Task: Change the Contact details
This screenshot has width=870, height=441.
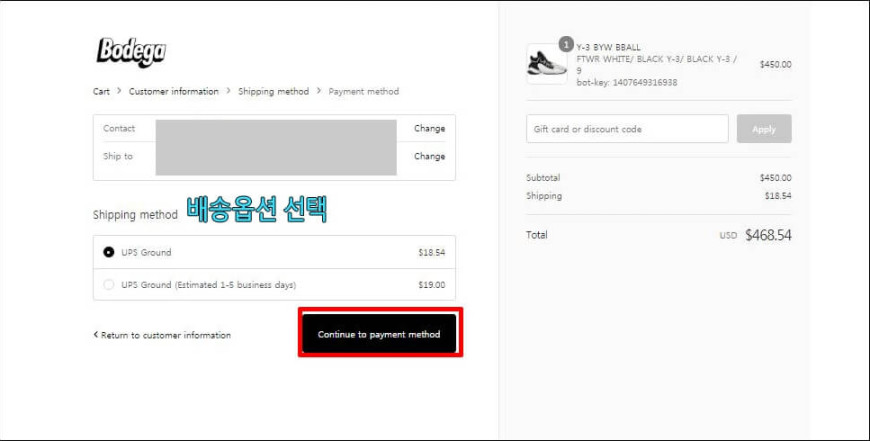Action: [x=429, y=128]
